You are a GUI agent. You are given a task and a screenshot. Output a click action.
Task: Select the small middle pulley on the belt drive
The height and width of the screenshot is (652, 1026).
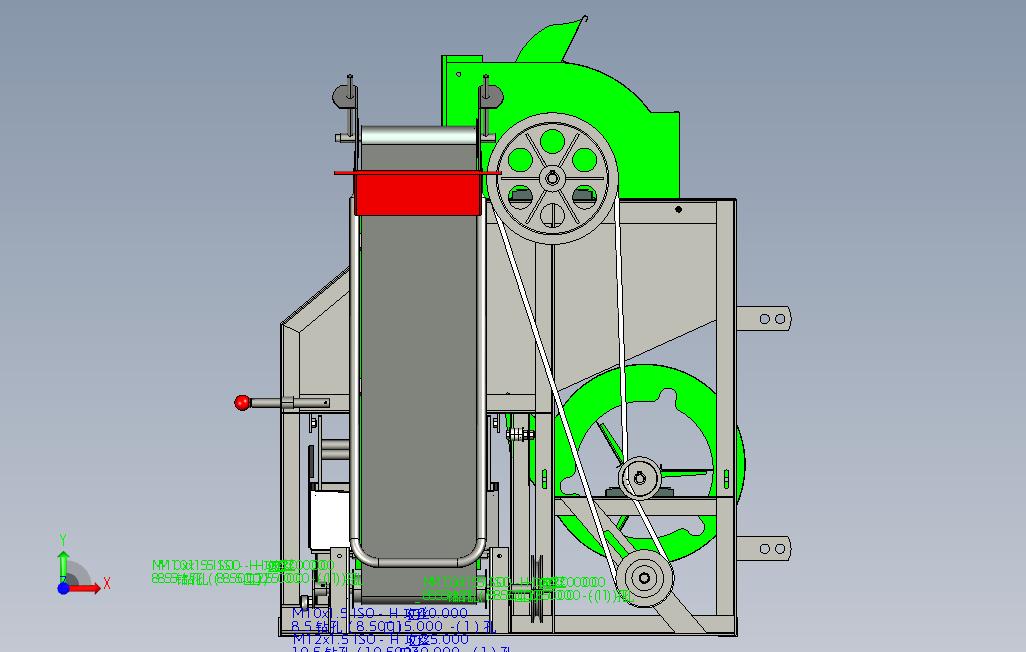[x=640, y=479]
